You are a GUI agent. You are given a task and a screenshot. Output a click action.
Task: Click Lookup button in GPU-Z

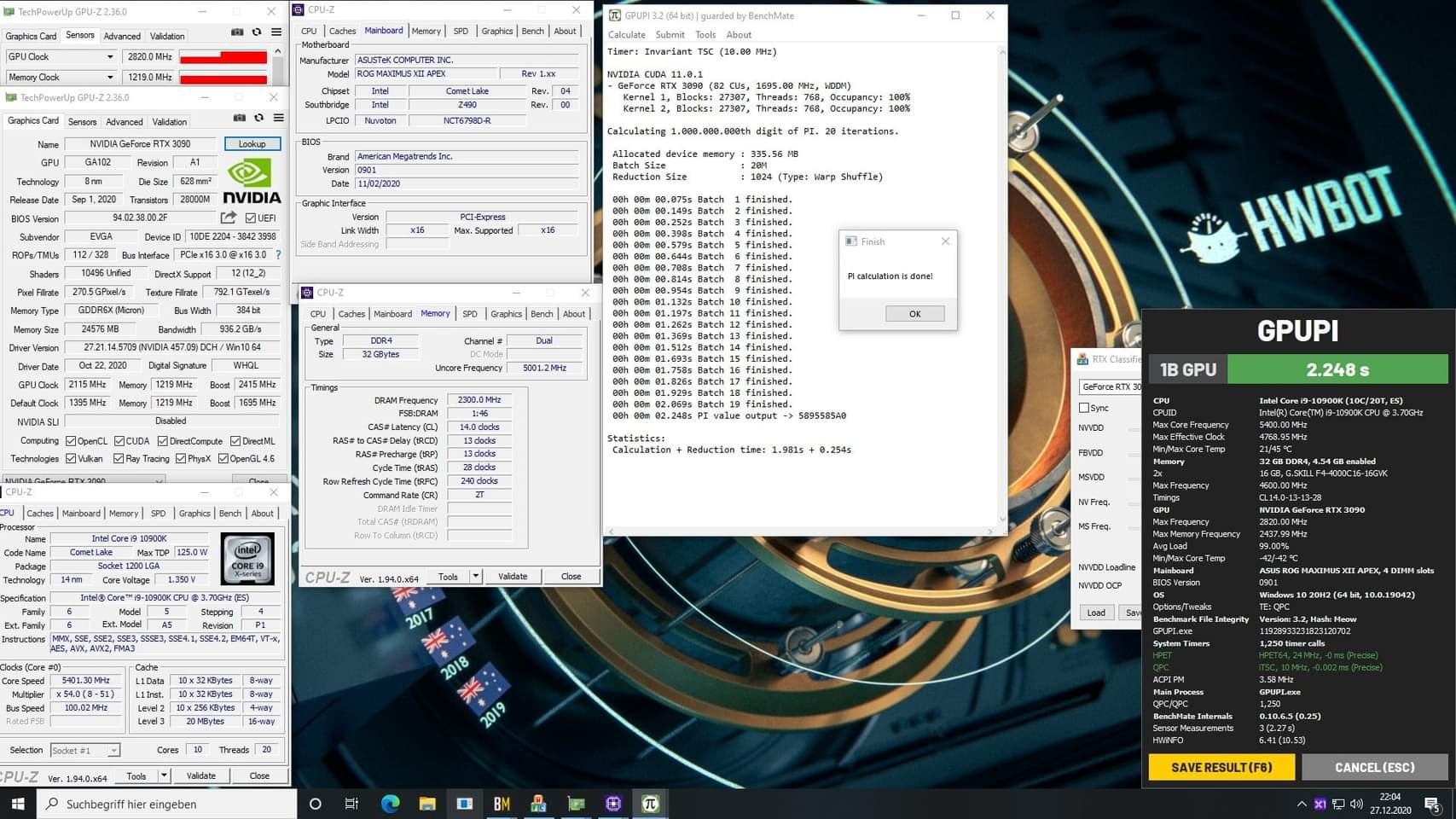(x=252, y=144)
